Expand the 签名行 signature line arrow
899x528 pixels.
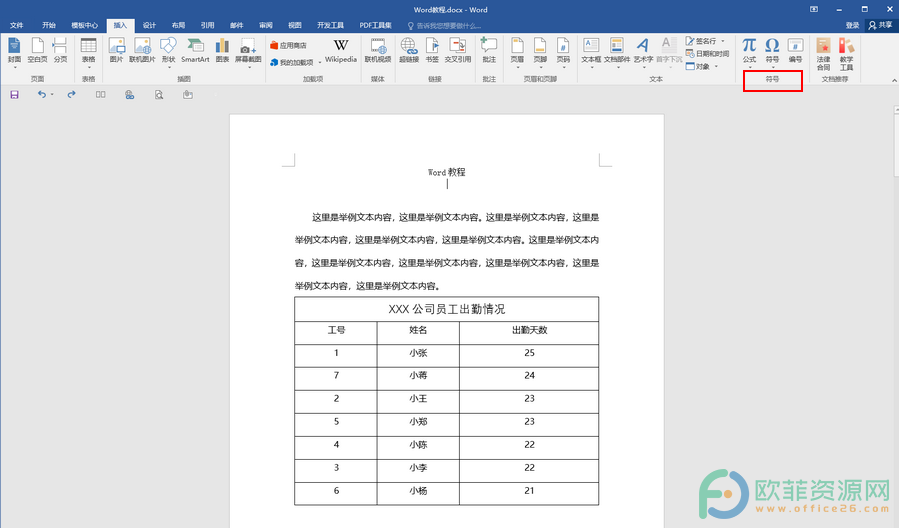click(723, 41)
